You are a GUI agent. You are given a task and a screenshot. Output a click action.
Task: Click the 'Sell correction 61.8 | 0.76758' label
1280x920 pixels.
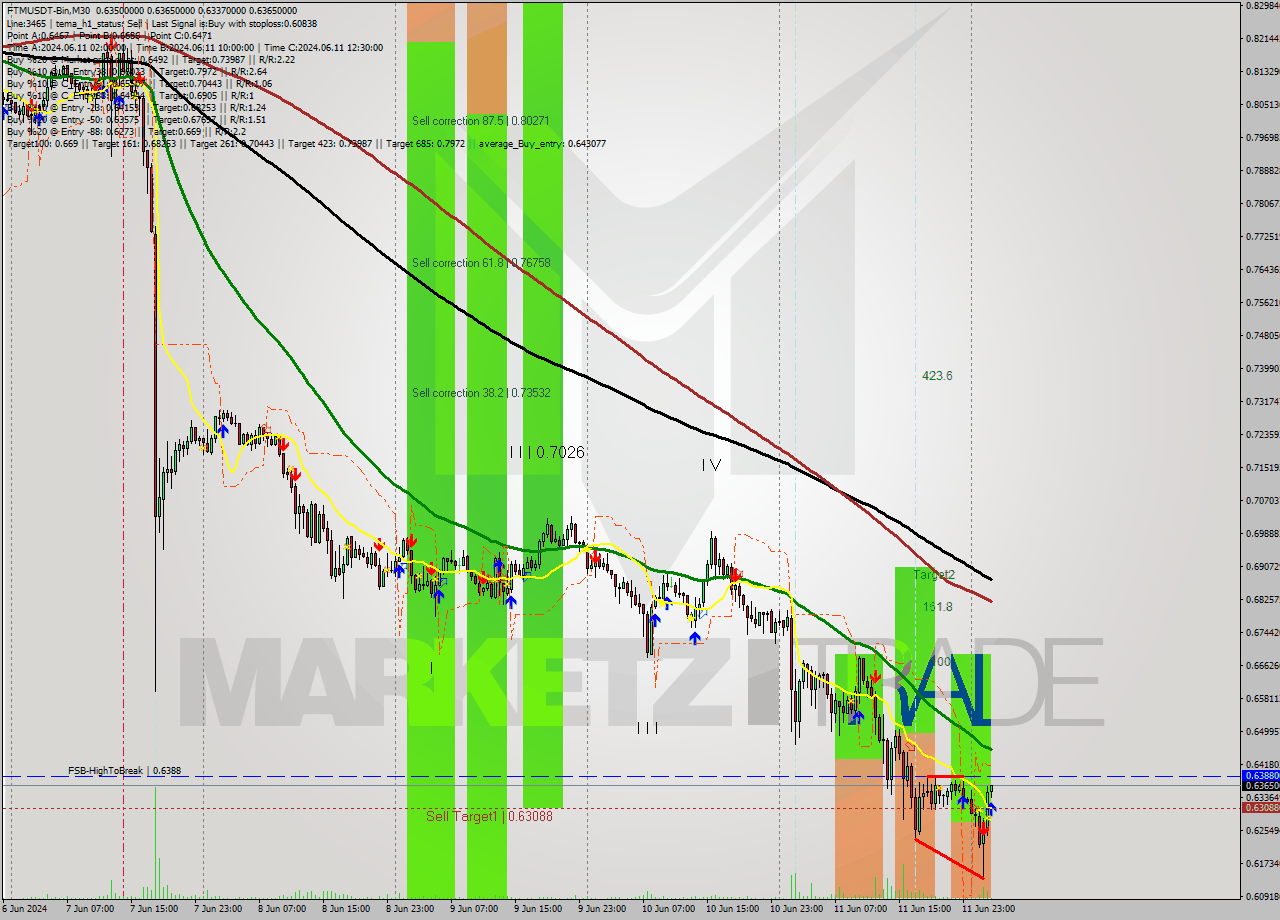click(481, 263)
